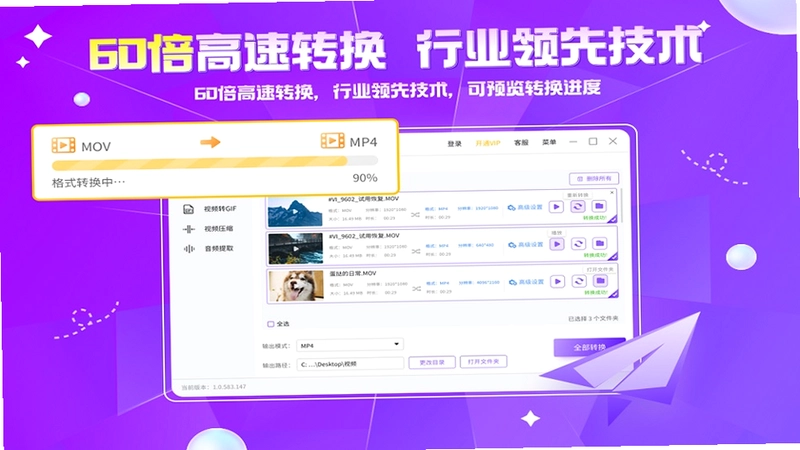Viewport: 800px width, 450px height.
Task: Click the 90% progress value
Action: pos(365,178)
